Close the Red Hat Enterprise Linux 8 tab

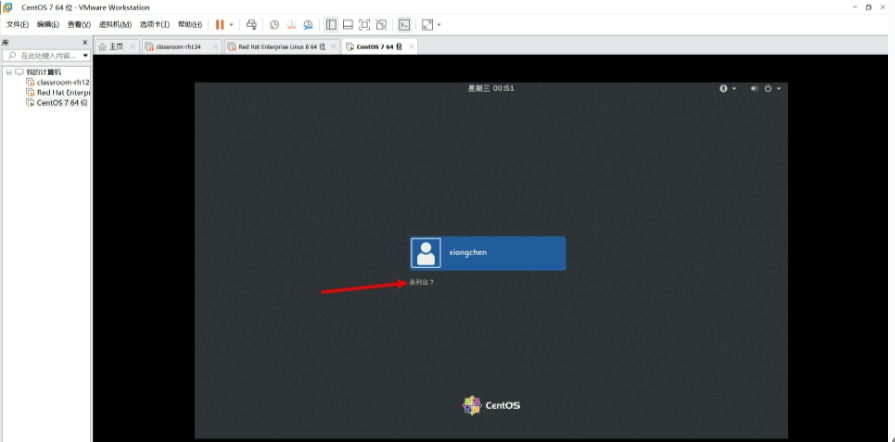(x=333, y=47)
